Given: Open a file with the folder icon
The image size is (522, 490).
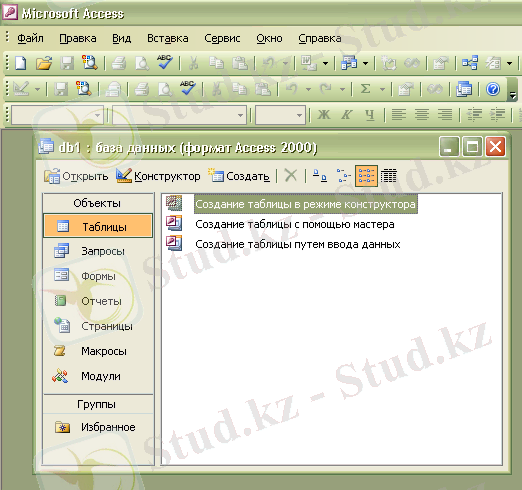Looking at the screenshot, I should pos(44,63).
